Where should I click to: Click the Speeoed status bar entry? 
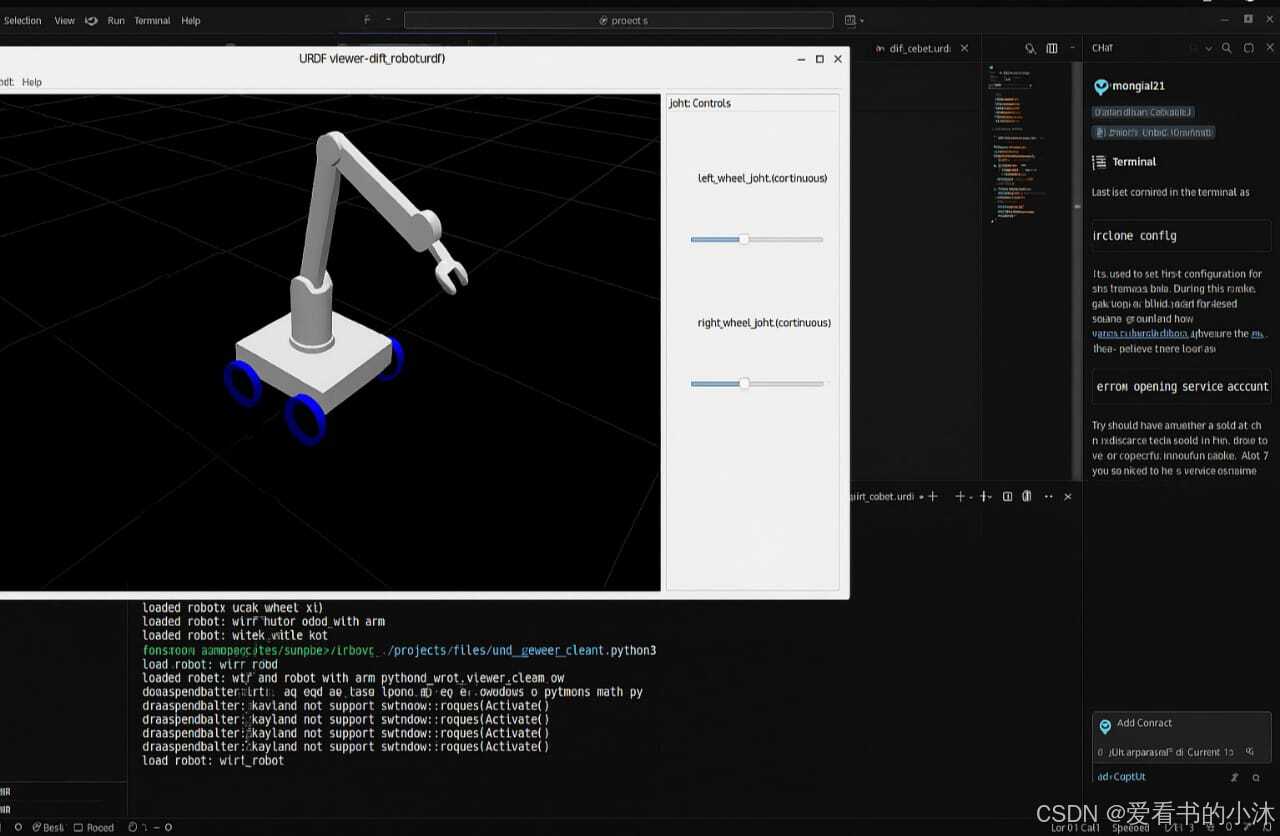coord(1130,827)
